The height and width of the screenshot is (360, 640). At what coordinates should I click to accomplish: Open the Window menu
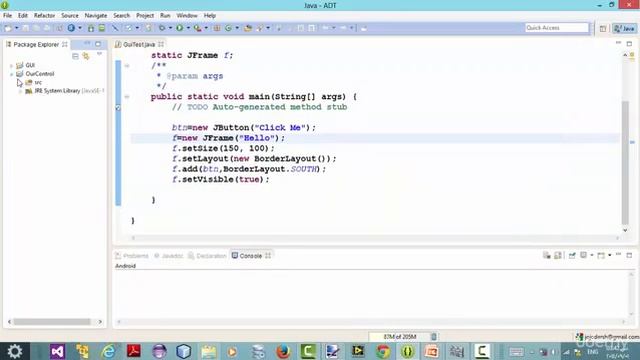click(187, 16)
